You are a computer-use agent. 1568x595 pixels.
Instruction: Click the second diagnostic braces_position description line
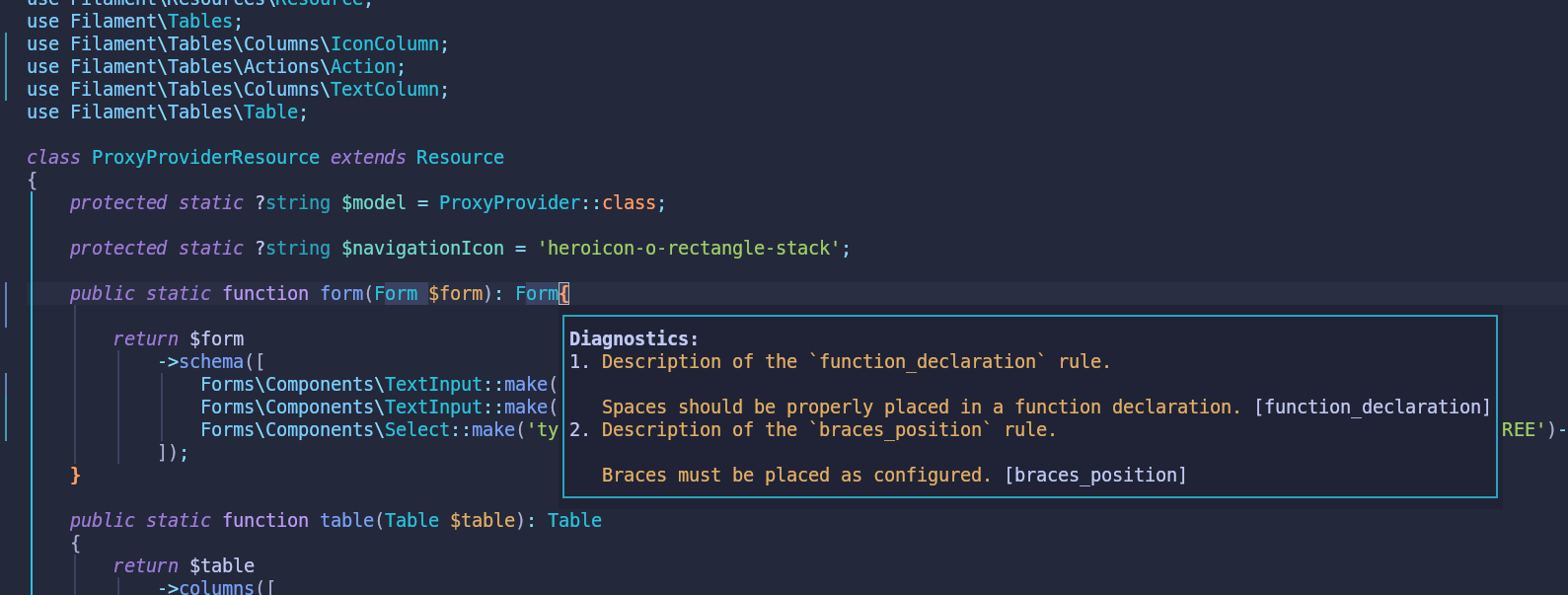point(827,430)
